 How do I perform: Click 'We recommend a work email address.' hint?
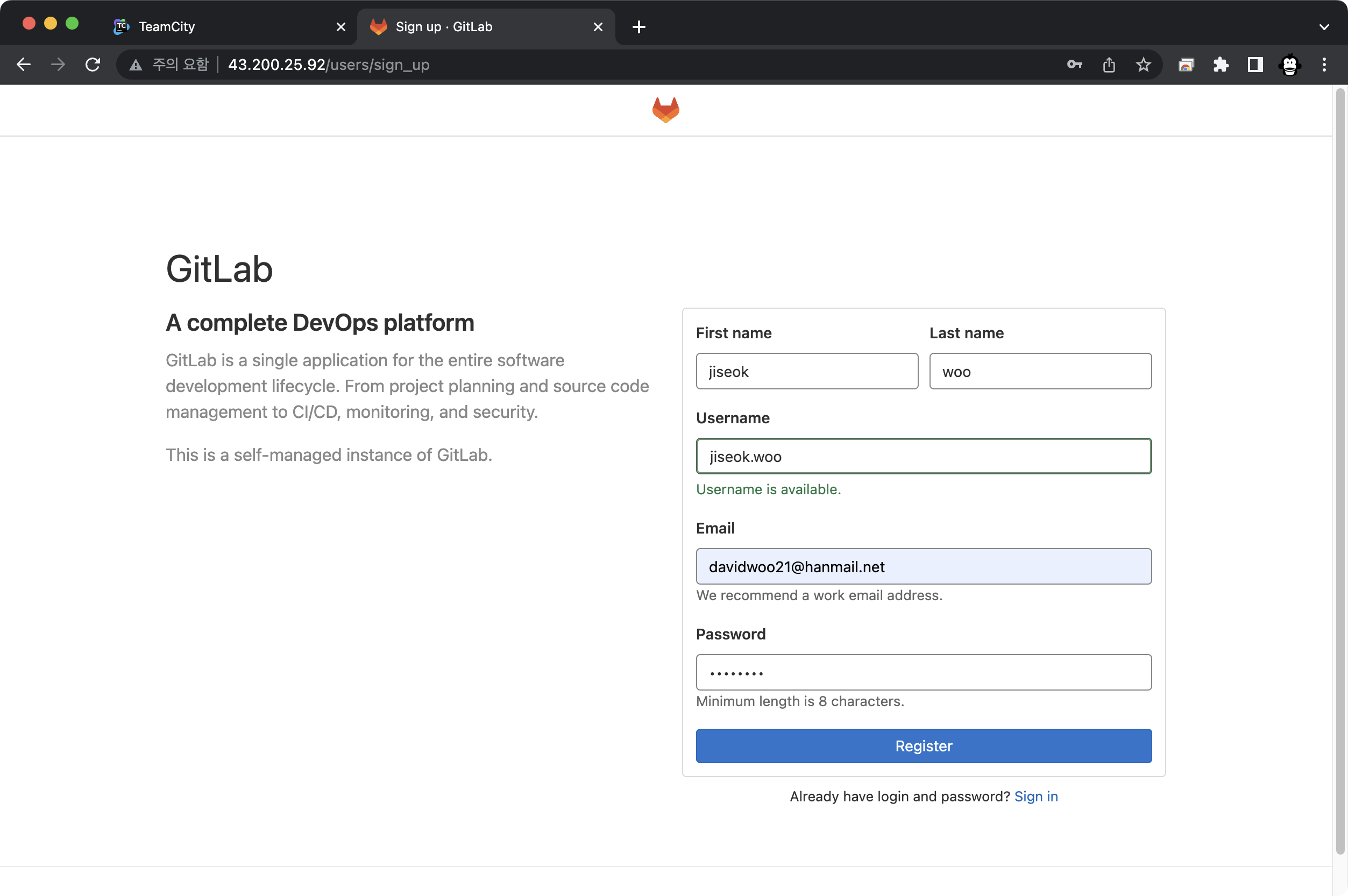(819, 595)
